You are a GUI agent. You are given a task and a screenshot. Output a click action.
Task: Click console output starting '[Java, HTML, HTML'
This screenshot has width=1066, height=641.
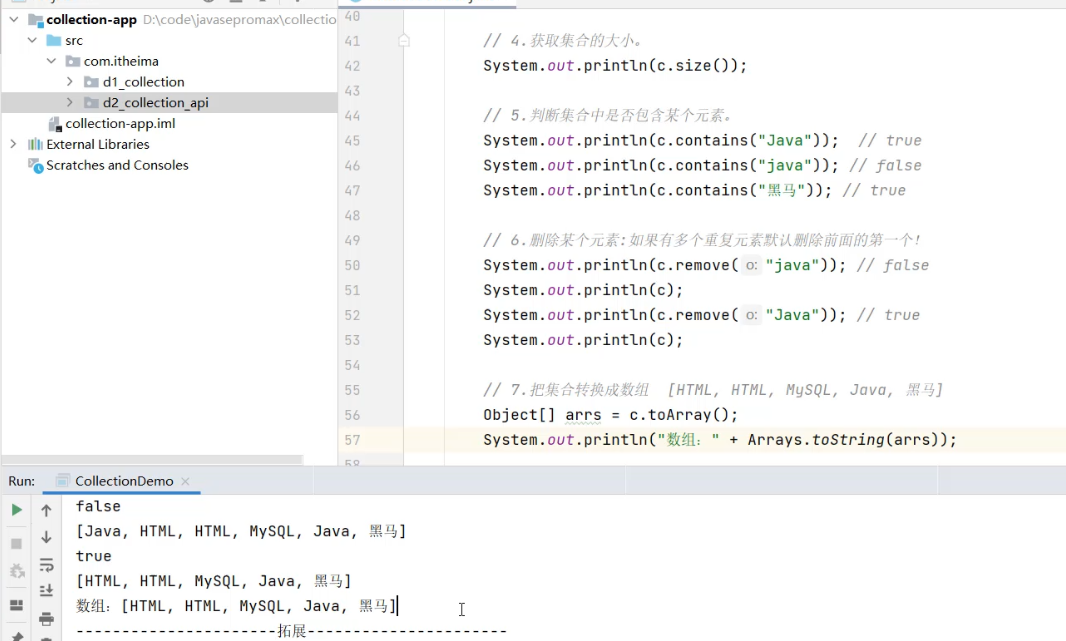point(241,532)
